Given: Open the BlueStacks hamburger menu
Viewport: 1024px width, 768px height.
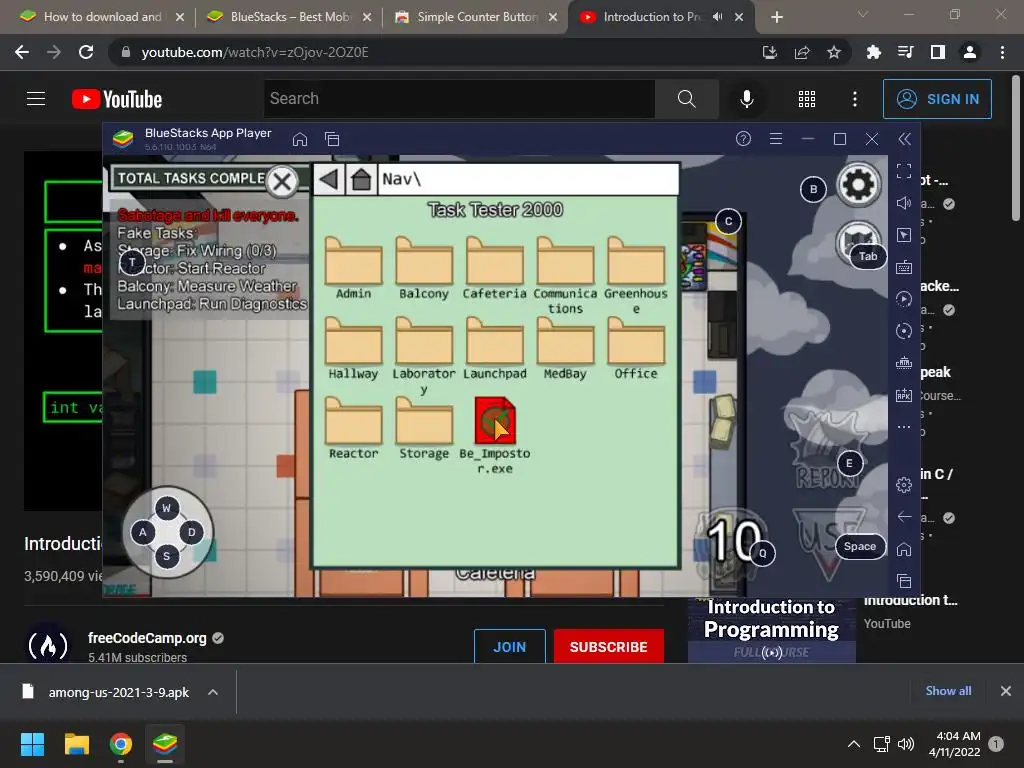Looking at the screenshot, I should pyautogui.click(x=776, y=138).
